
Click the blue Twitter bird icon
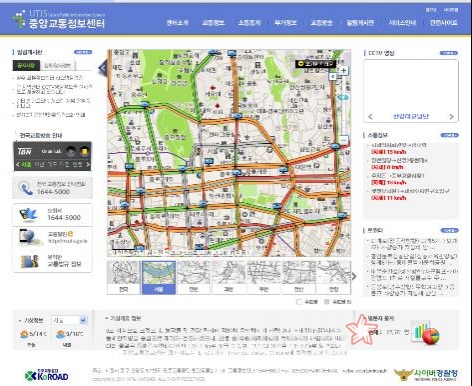[x=29, y=214]
